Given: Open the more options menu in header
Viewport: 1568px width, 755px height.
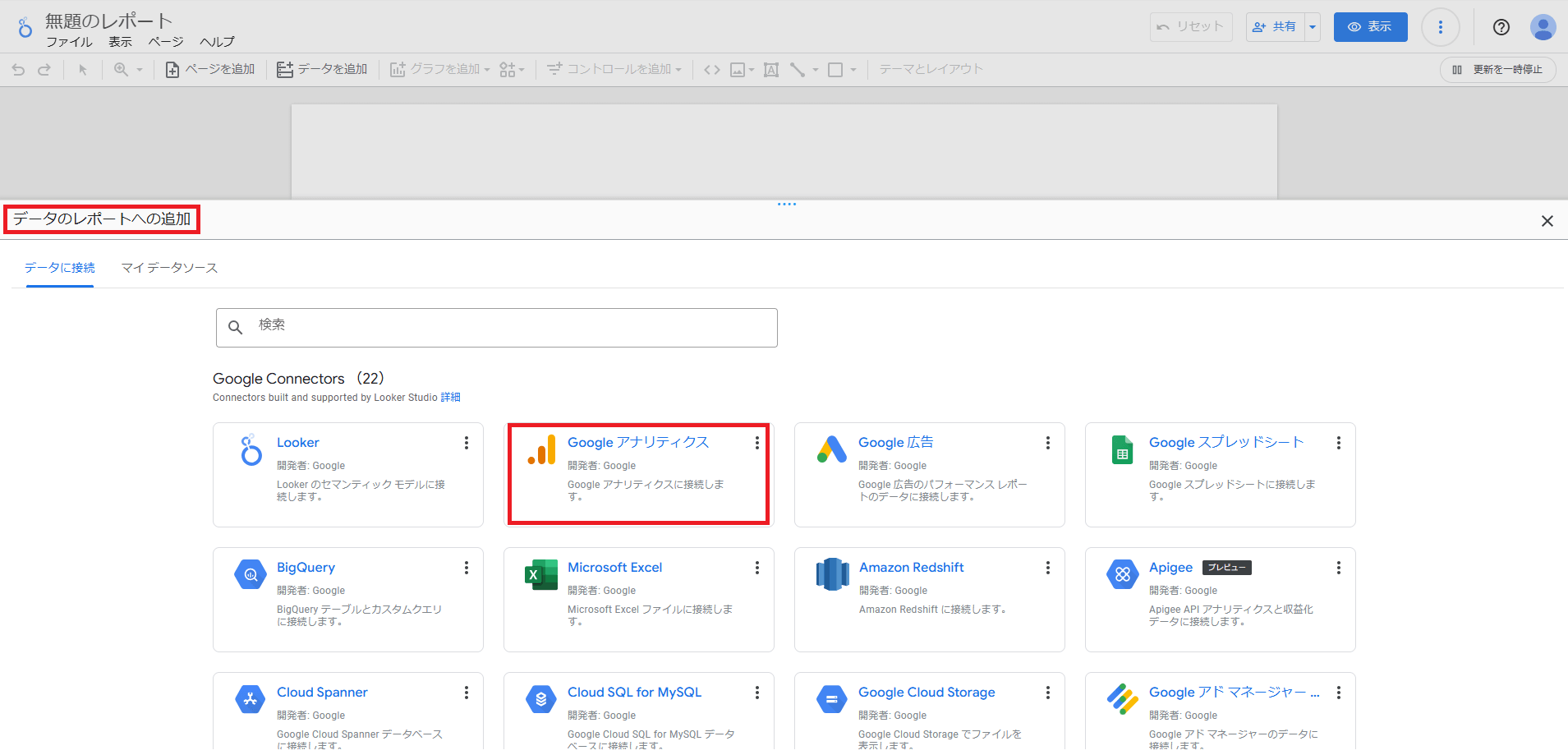Looking at the screenshot, I should pos(1440,27).
